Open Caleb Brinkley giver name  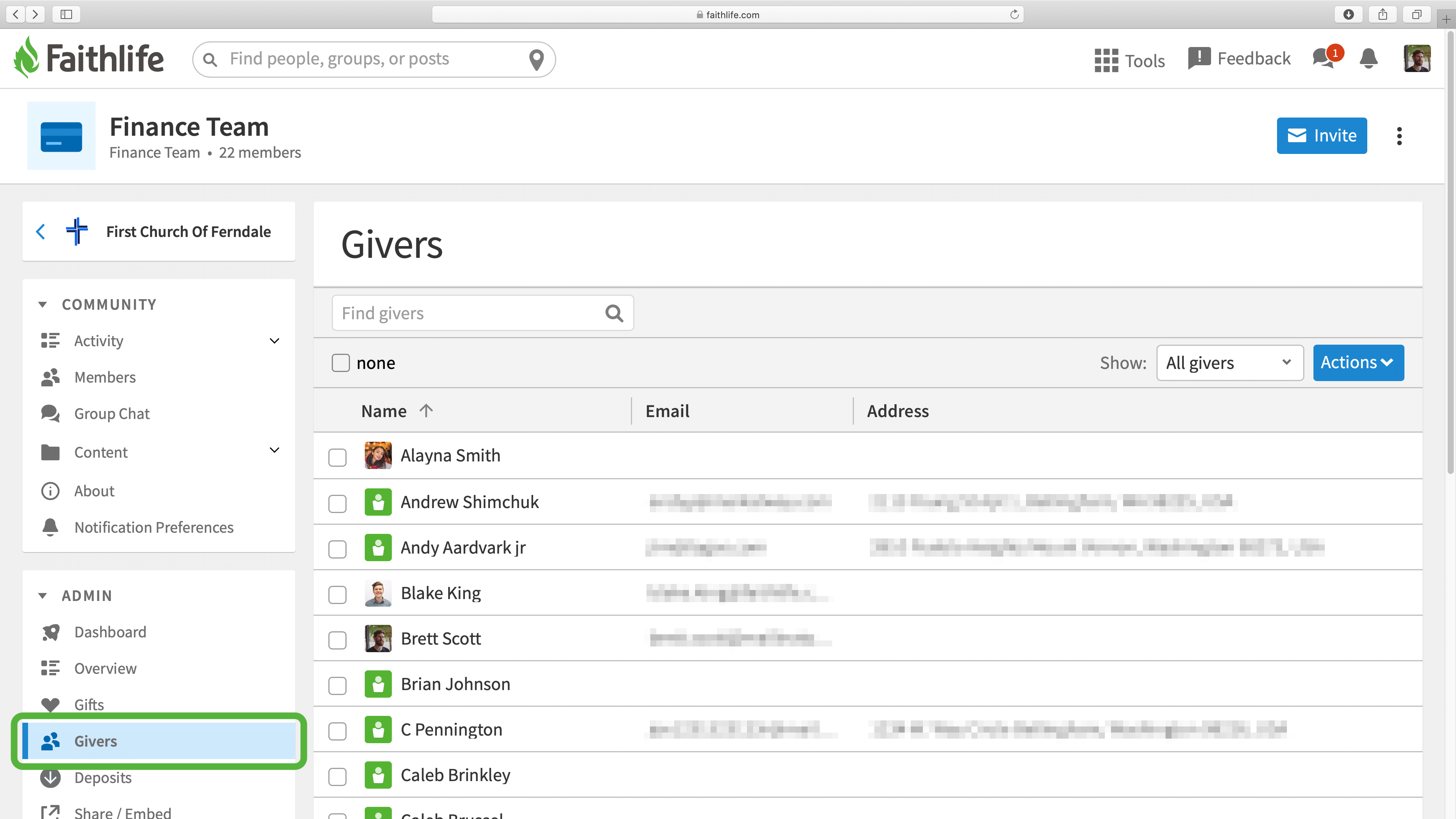click(x=455, y=775)
